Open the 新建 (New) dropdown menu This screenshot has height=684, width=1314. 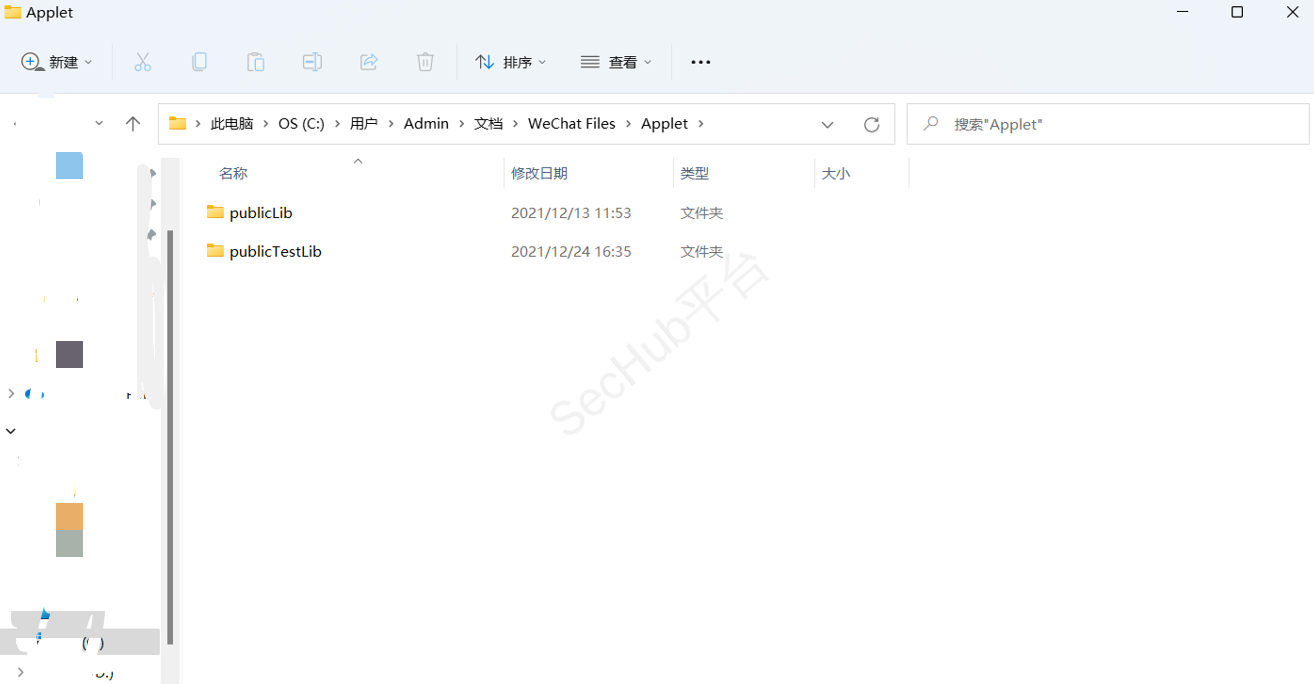57,62
